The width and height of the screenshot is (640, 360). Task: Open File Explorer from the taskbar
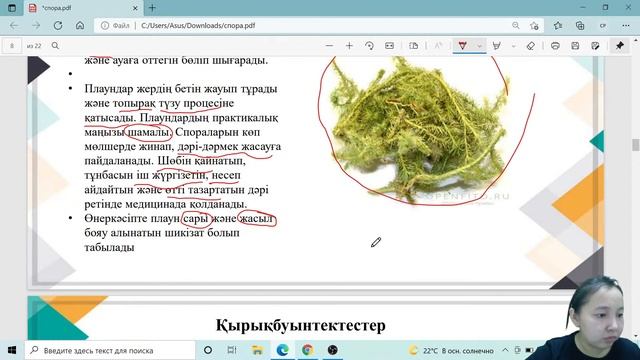tap(257, 350)
